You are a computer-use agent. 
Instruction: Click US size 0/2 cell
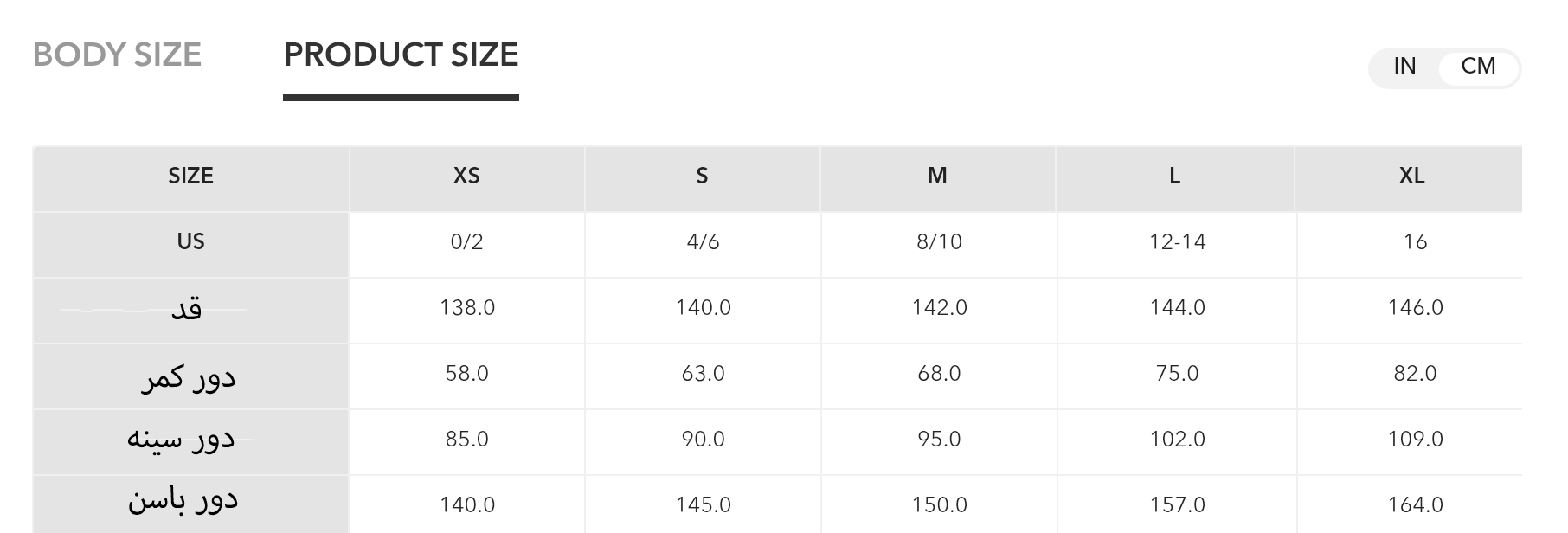point(466,242)
